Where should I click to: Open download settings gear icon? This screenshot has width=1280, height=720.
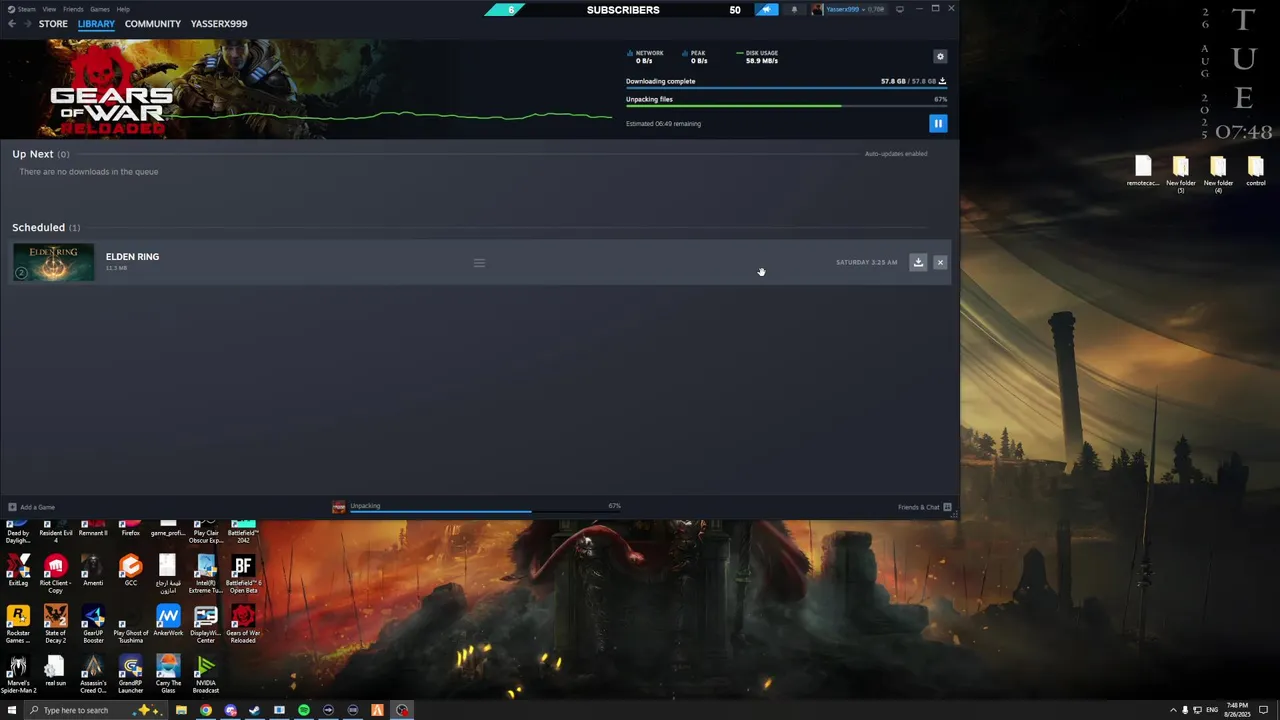940,57
